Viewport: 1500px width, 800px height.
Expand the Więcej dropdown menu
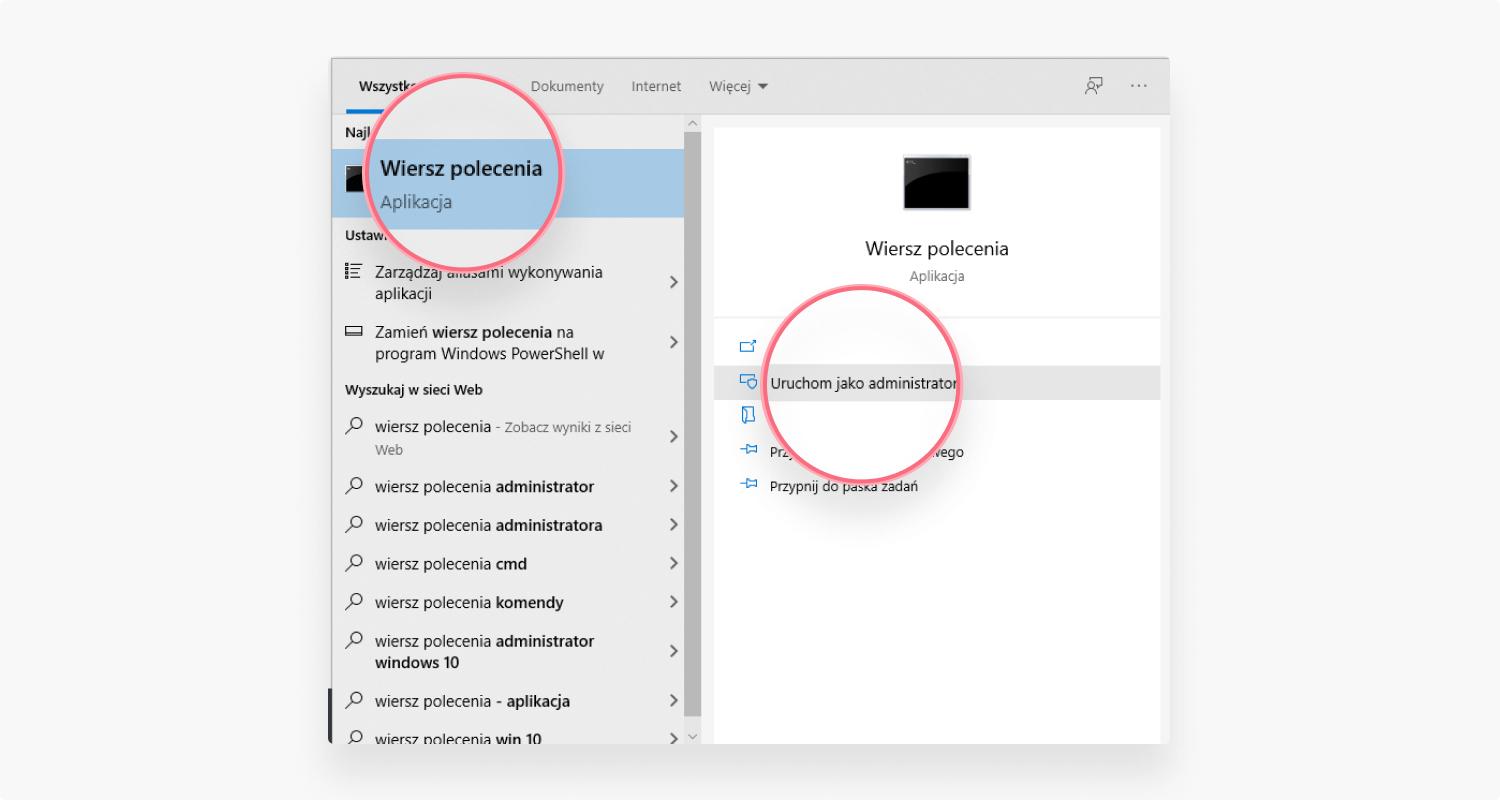[x=738, y=86]
